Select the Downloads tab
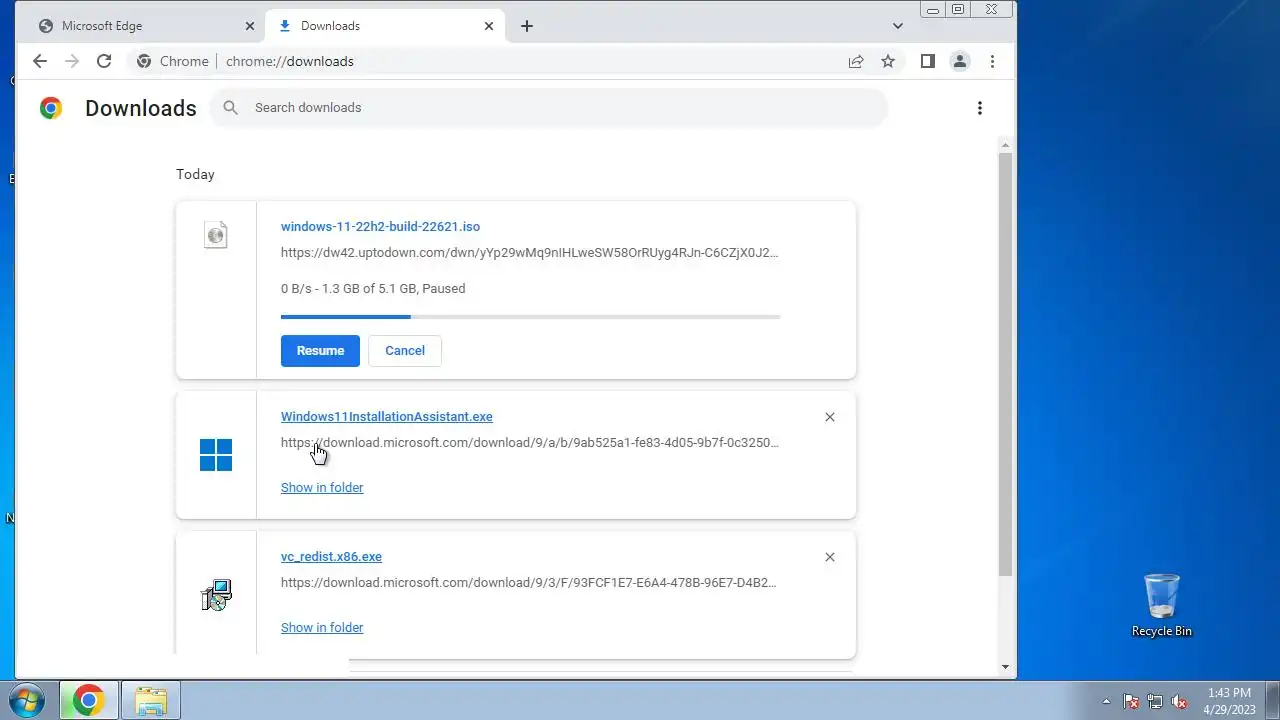The height and width of the screenshot is (720, 1280). 385,26
